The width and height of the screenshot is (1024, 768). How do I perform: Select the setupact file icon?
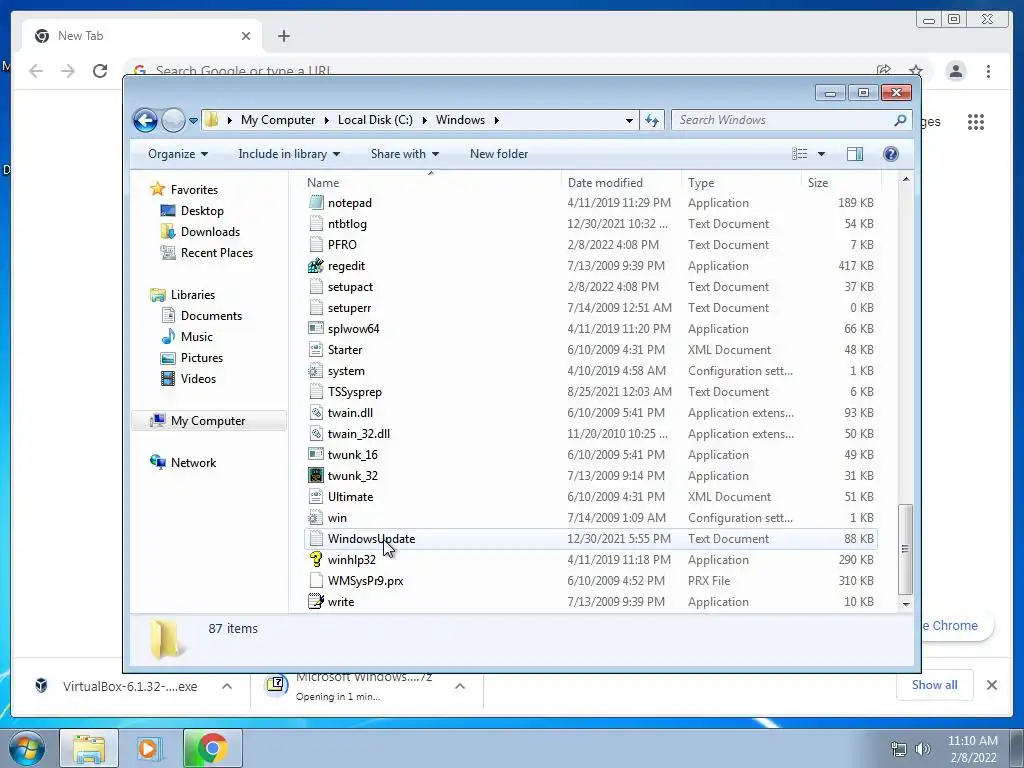click(x=316, y=287)
